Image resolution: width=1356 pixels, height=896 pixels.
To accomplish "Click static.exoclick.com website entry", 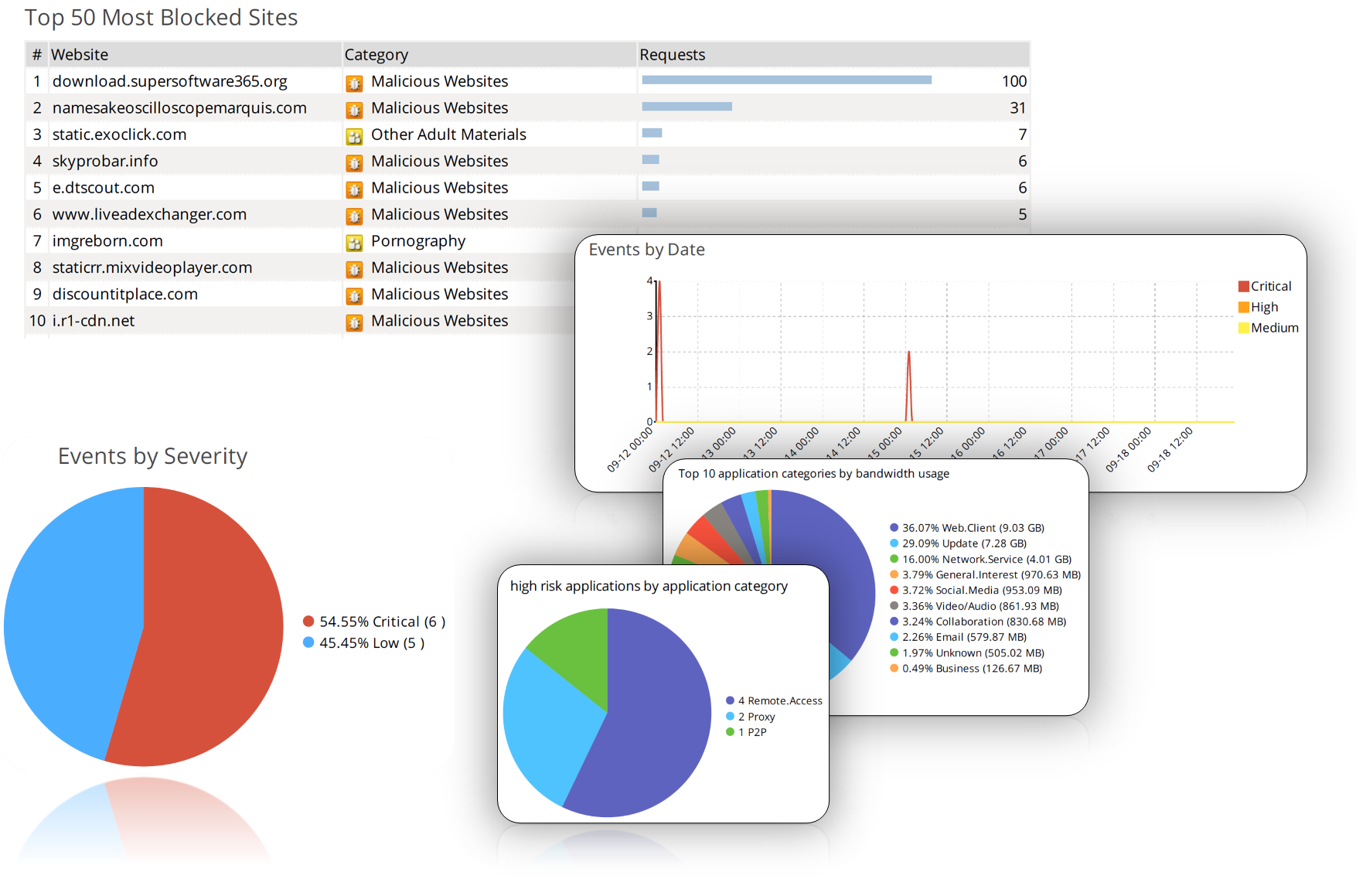I will pyautogui.click(x=119, y=135).
